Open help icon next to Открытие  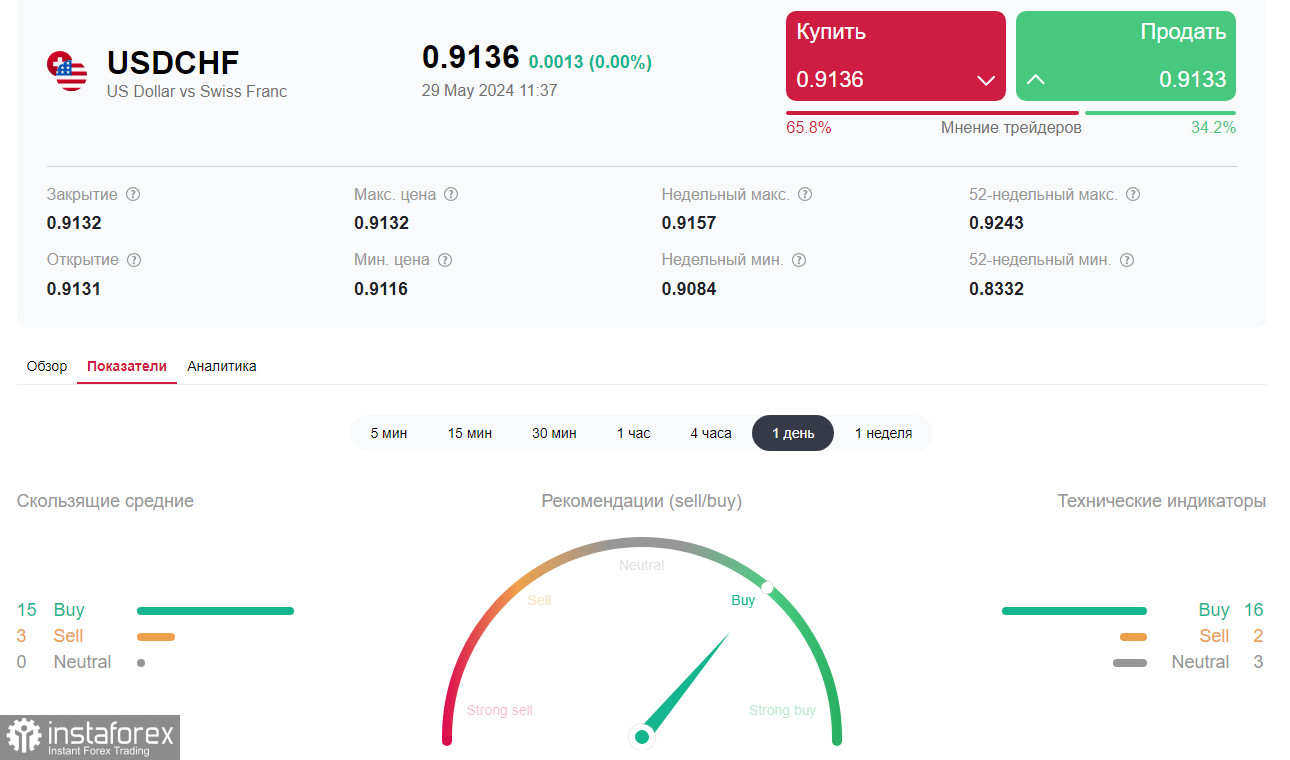[x=134, y=259]
